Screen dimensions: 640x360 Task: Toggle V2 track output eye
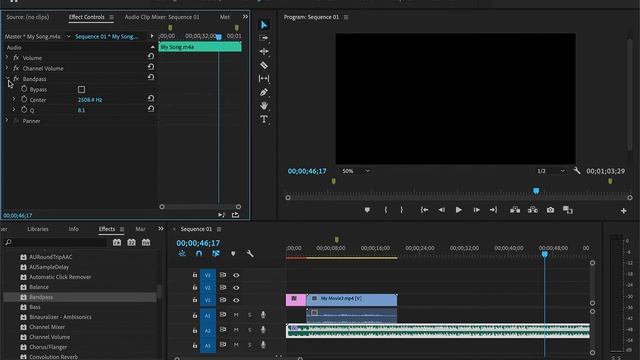236,287
